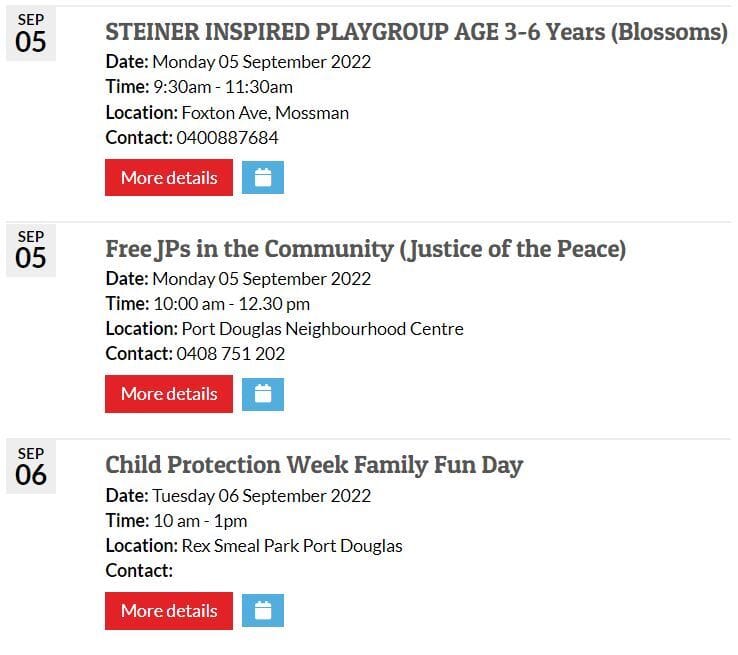The image size is (738, 655).
Task: Click contact number 0400887684
Action: coord(227,137)
